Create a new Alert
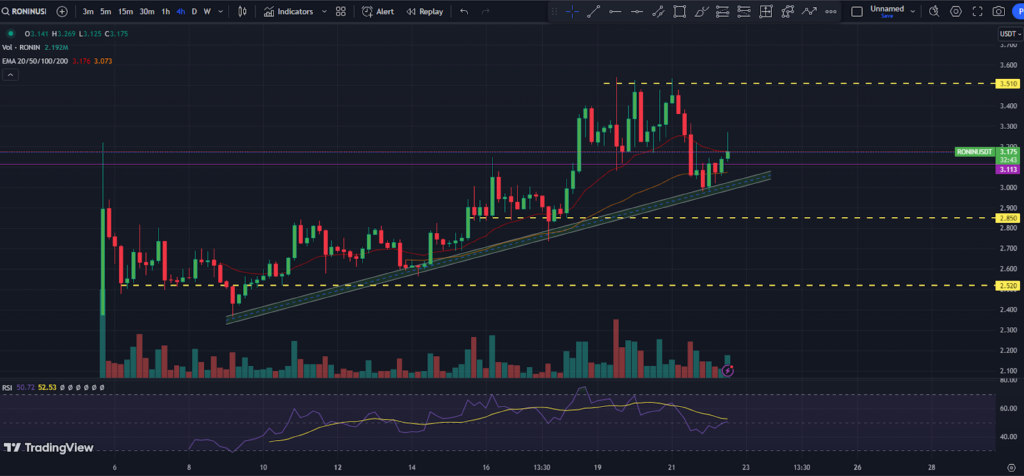The height and width of the screenshot is (476, 1024). click(x=378, y=11)
